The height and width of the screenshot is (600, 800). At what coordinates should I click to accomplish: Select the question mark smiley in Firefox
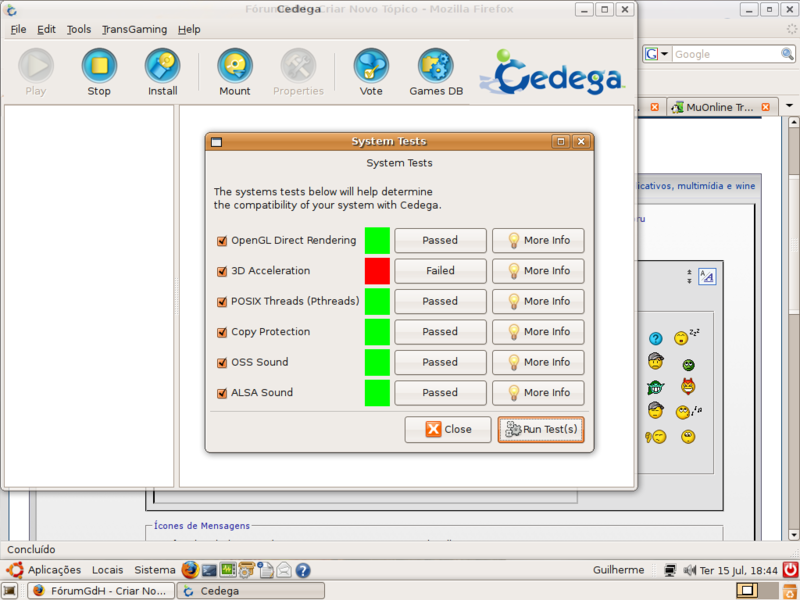[656, 338]
